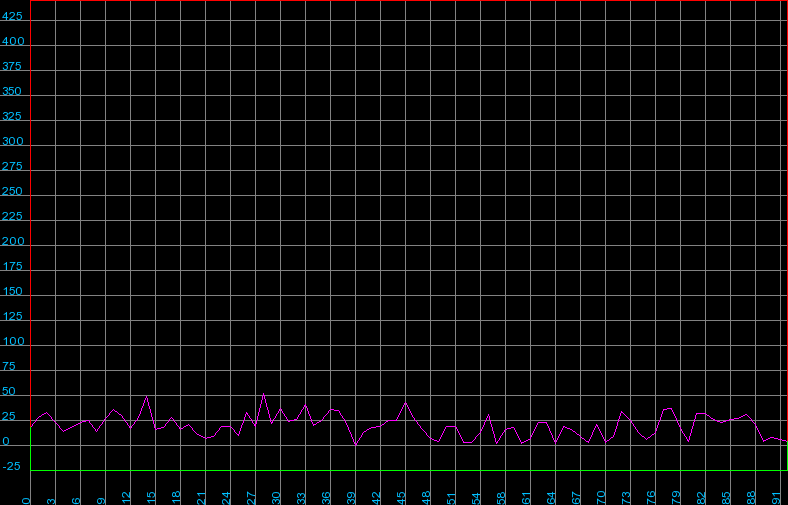The width and height of the screenshot is (788, 505).
Task: Select the 21 horizontal axis label
Action: tap(202, 498)
